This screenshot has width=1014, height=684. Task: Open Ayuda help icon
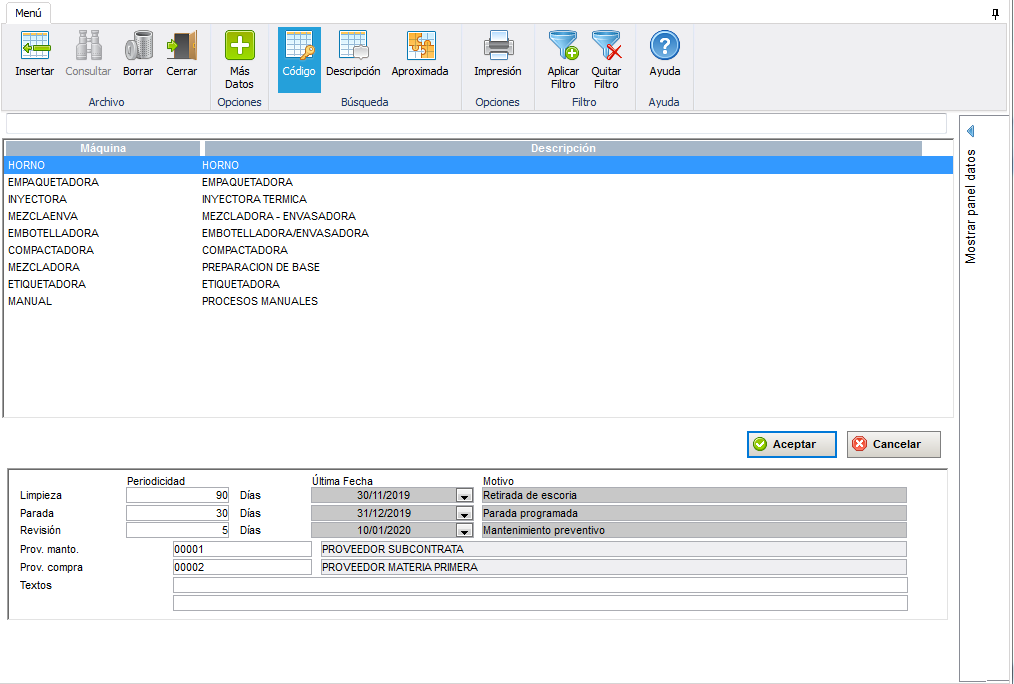(665, 46)
